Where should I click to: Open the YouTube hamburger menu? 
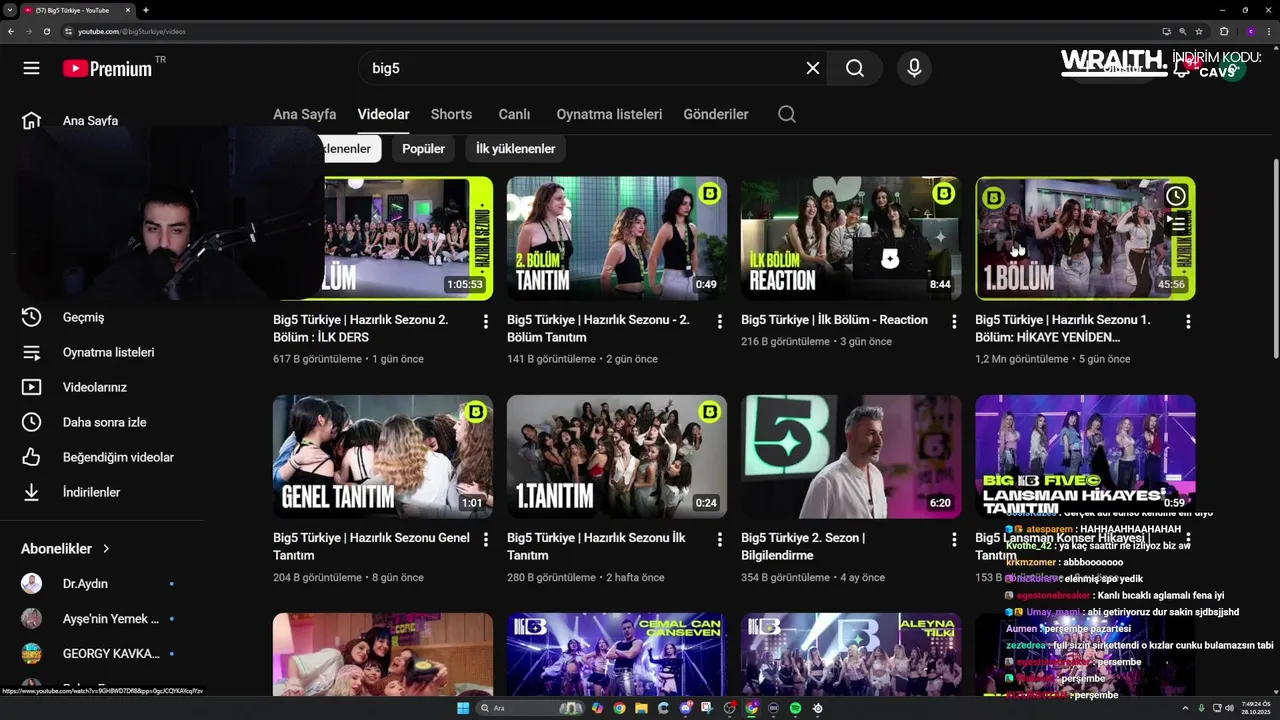31,68
